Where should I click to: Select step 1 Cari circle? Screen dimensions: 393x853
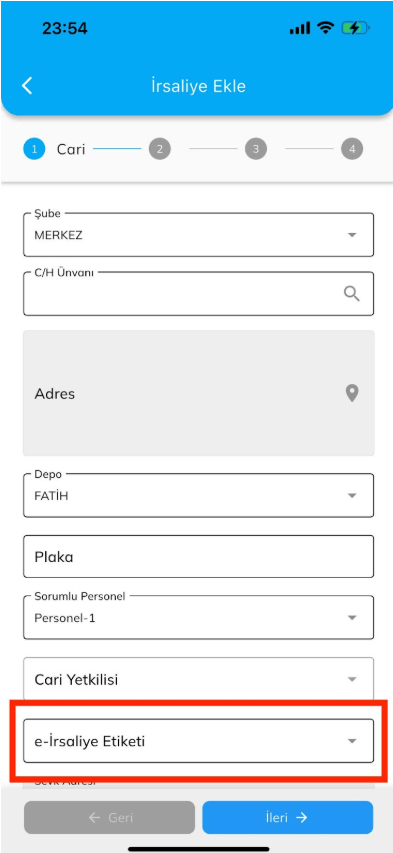(34, 149)
